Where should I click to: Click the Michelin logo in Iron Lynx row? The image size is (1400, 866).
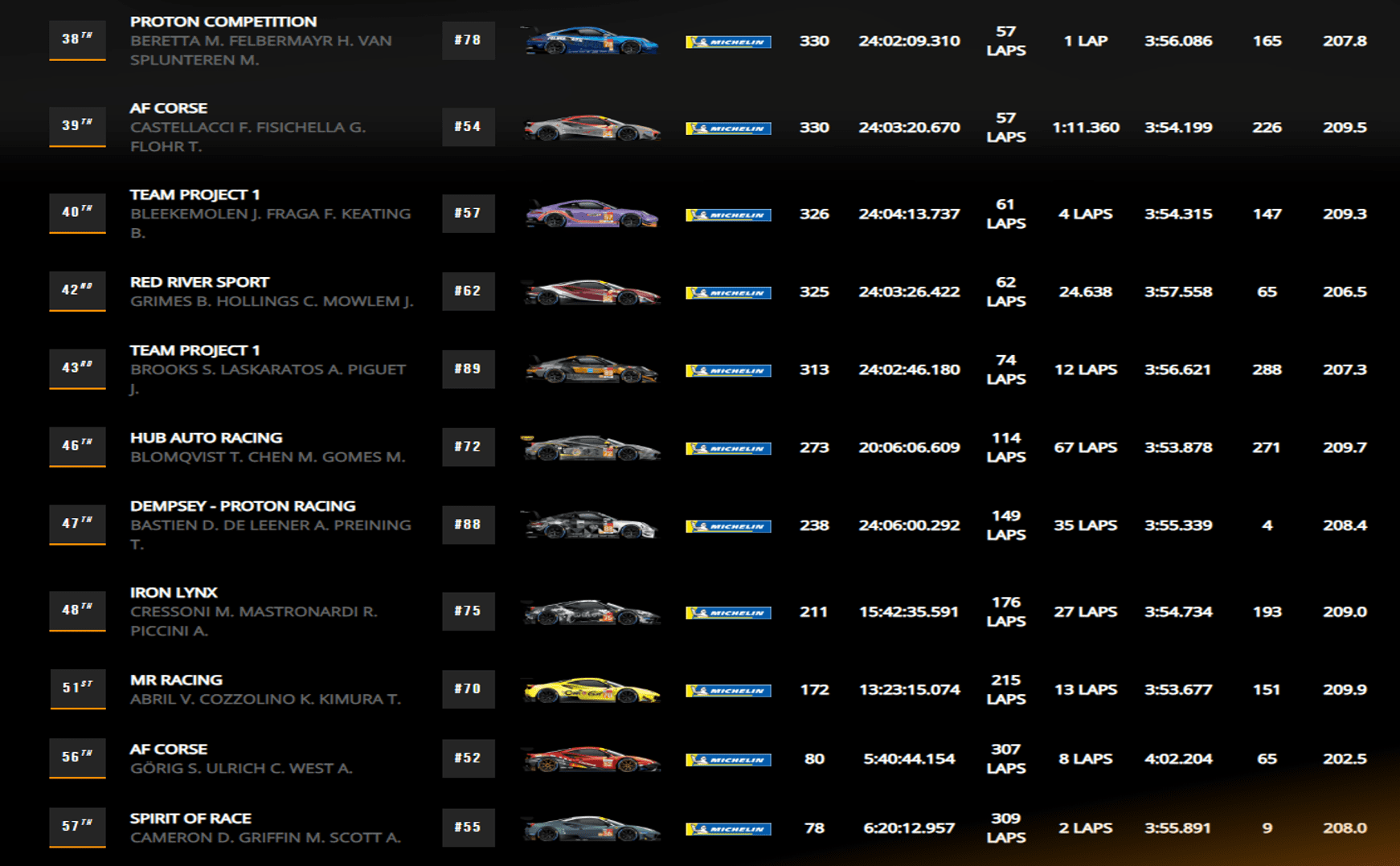[x=728, y=613]
